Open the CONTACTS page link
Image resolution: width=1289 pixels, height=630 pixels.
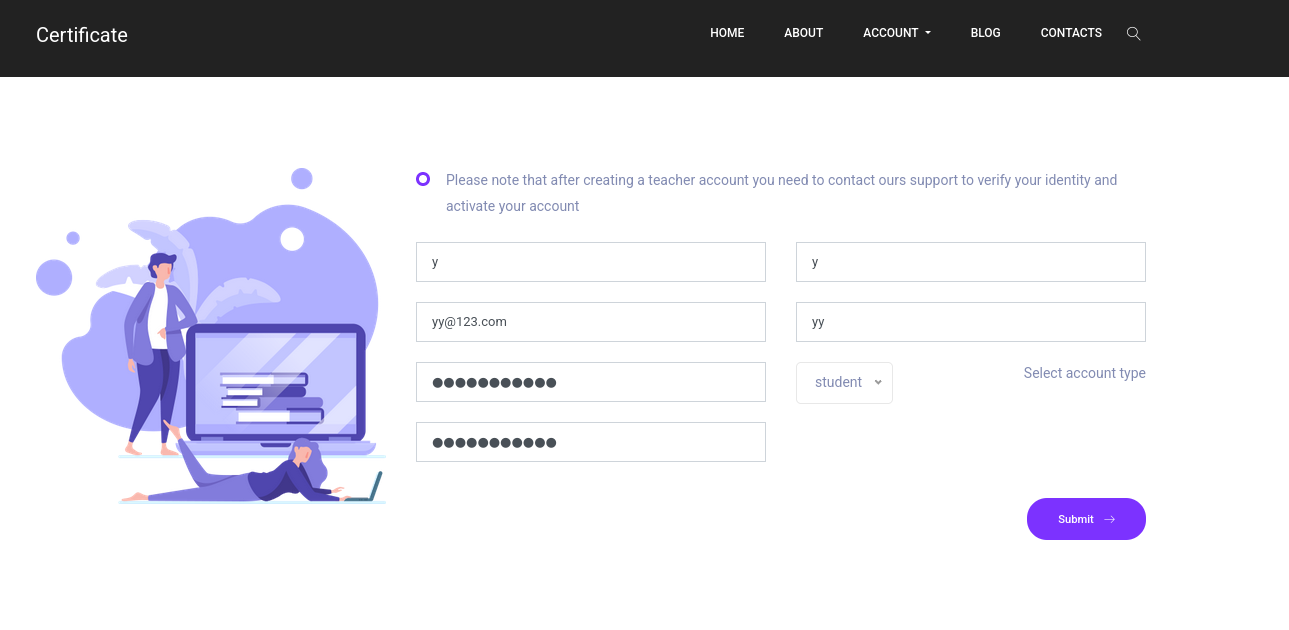point(1071,33)
